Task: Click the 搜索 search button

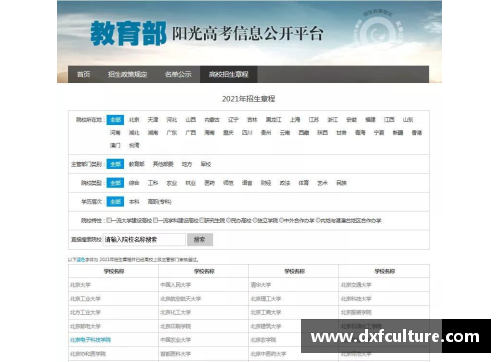Action: point(200,239)
